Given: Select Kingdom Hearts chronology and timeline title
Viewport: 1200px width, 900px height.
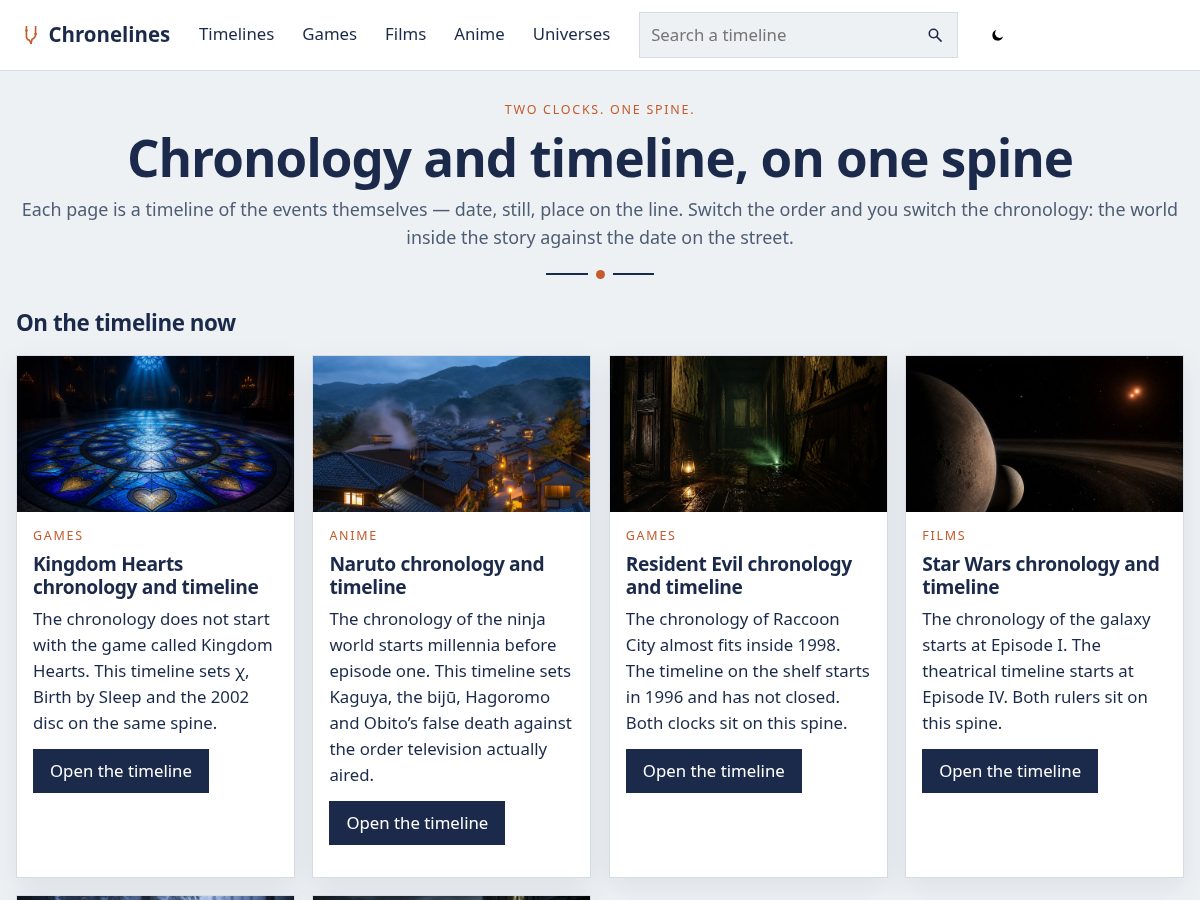Looking at the screenshot, I should coord(146,575).
